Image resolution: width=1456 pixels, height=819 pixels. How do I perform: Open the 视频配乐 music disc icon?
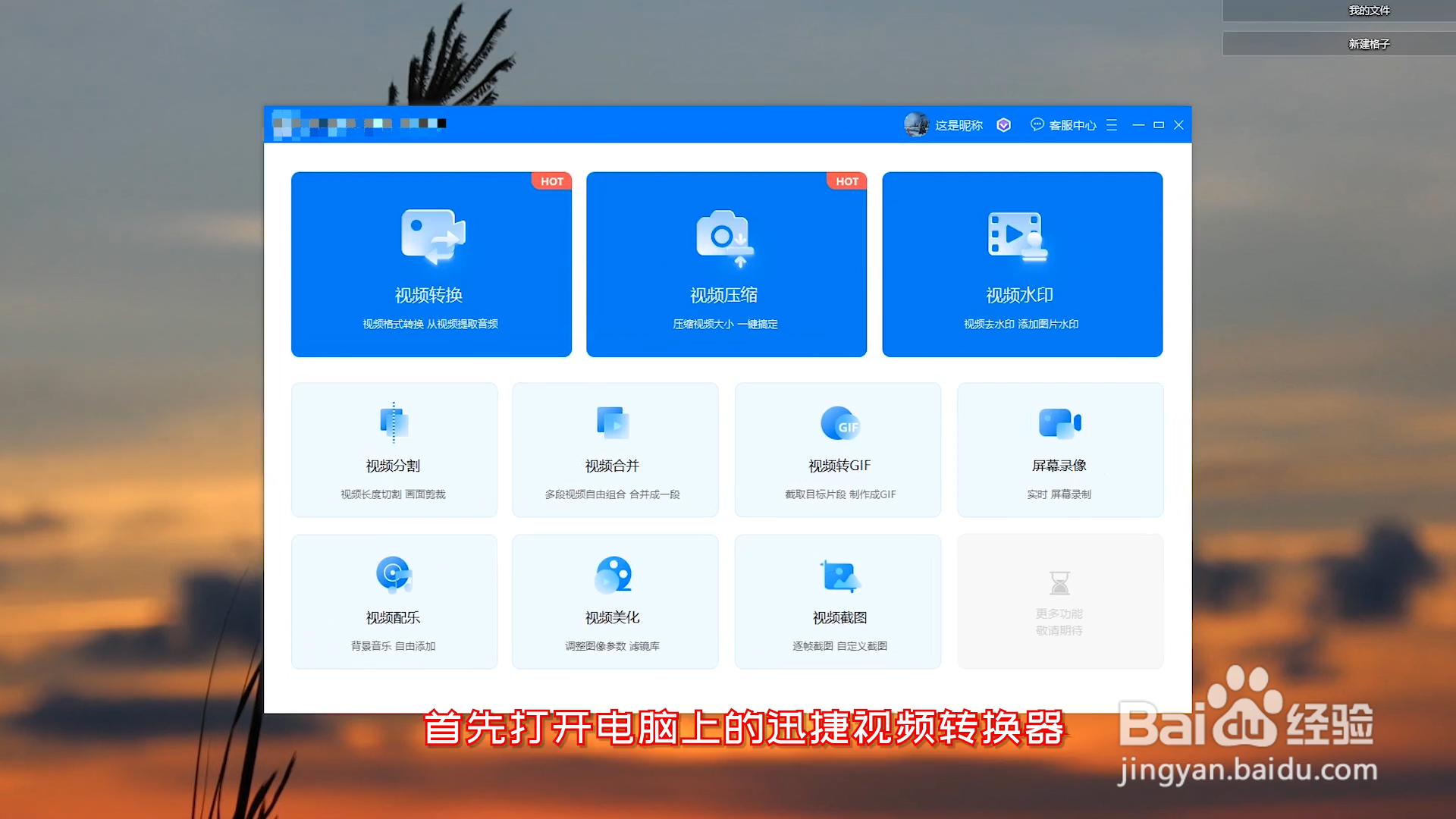point(394,575)
